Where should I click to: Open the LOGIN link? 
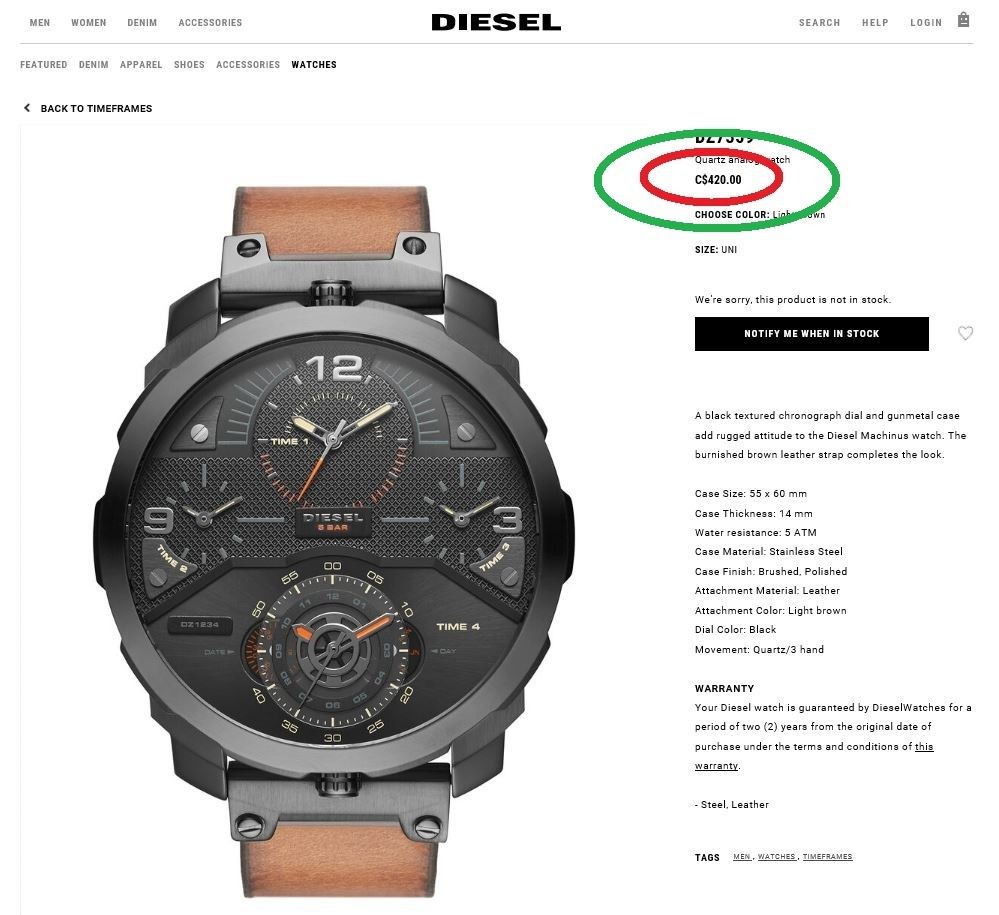coord(926,22)
